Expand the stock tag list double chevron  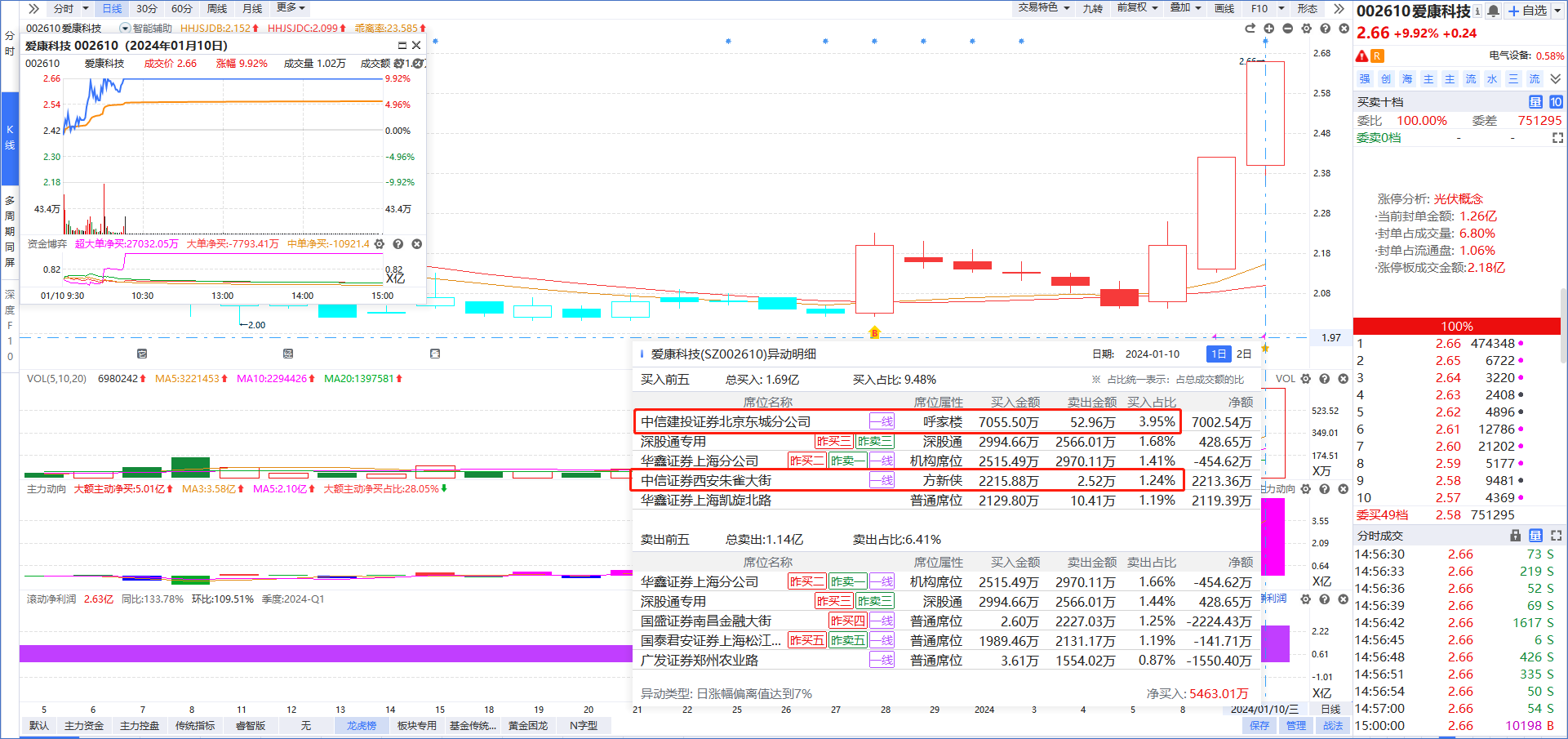(x=1556, y=79)
